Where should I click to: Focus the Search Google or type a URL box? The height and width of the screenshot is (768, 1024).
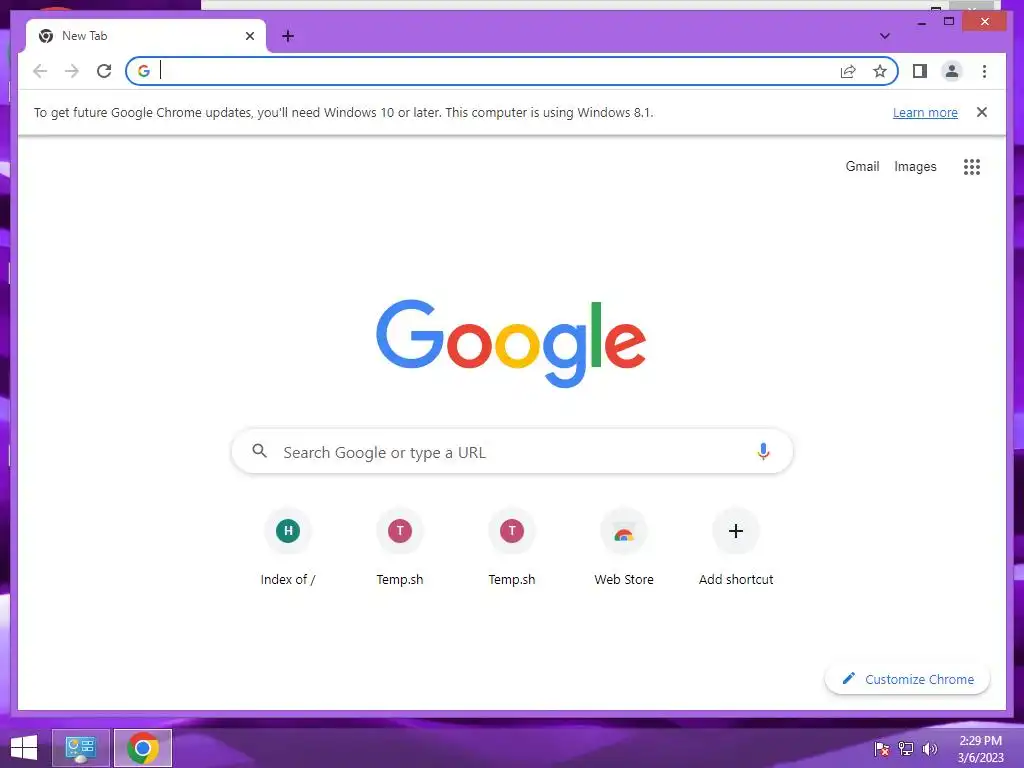(x=512, y=451)
